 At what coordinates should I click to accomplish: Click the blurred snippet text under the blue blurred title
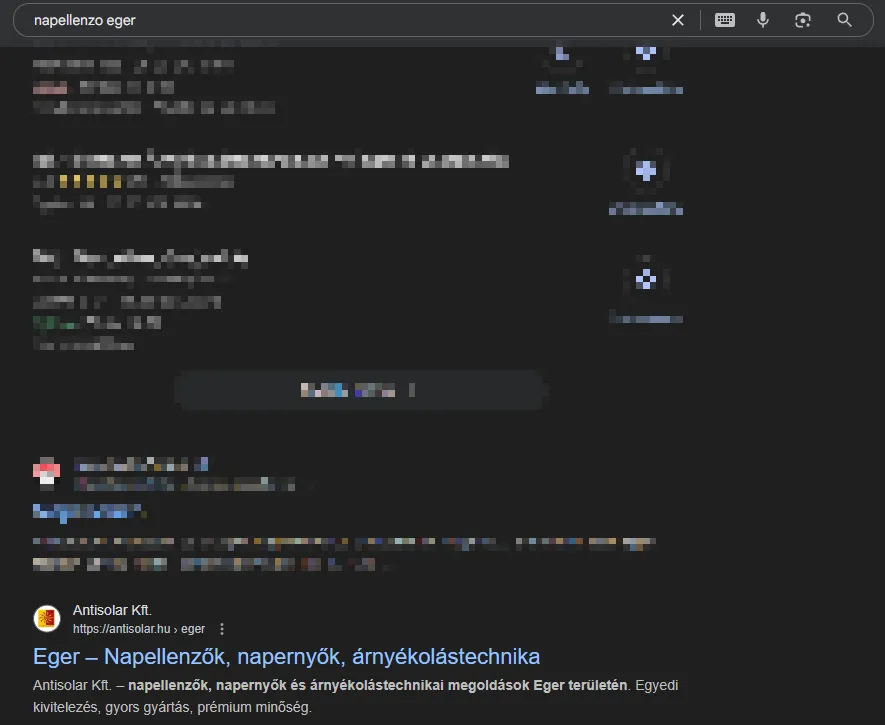(344, 553)
